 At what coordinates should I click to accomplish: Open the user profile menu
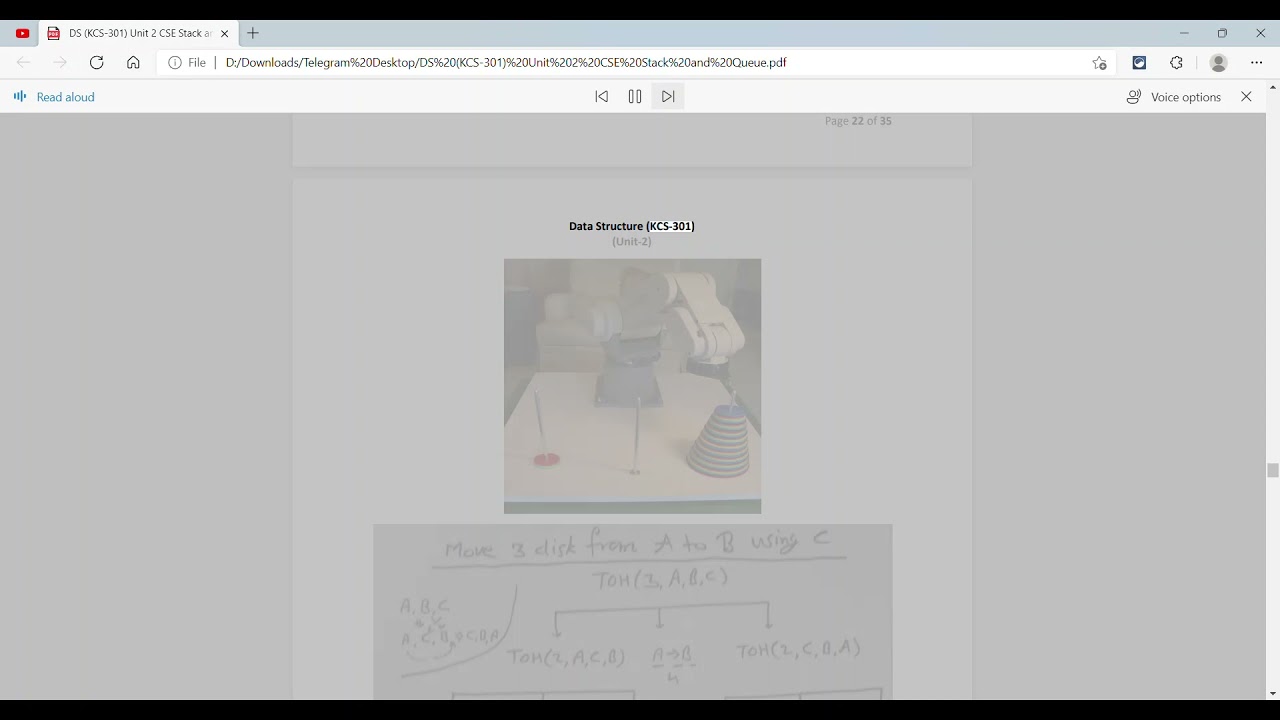1218,62
